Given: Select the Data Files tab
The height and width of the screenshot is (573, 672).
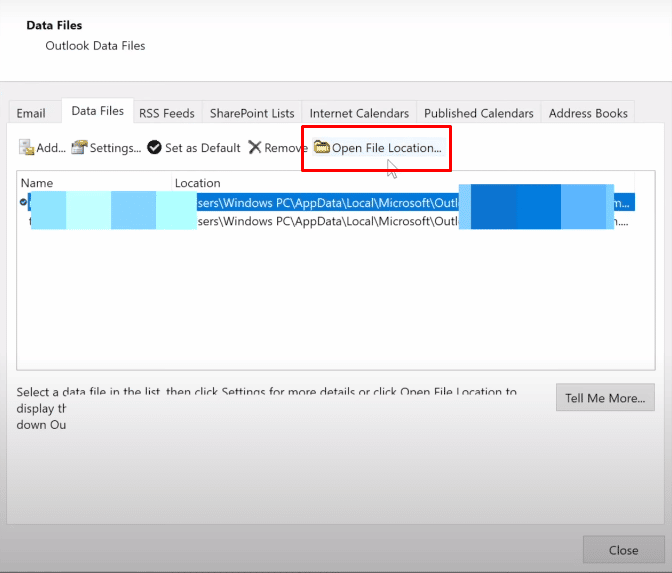Looking at the screenshot, I should [98, 111].
